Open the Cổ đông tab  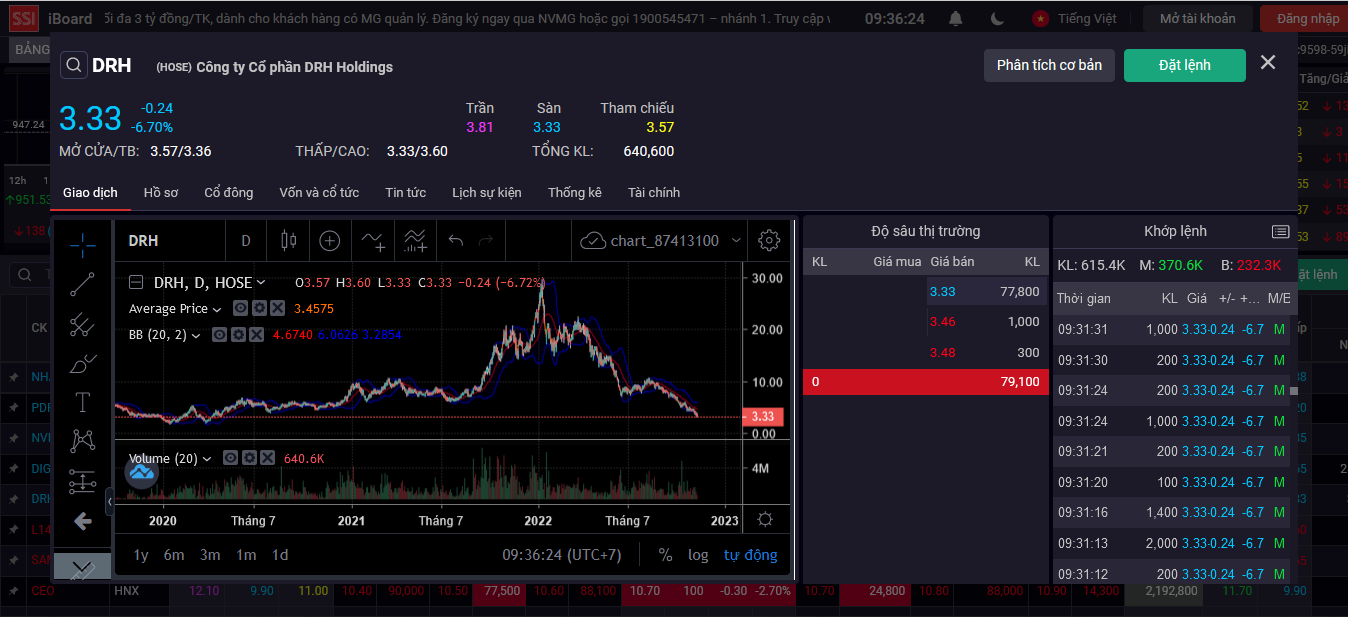229,192
